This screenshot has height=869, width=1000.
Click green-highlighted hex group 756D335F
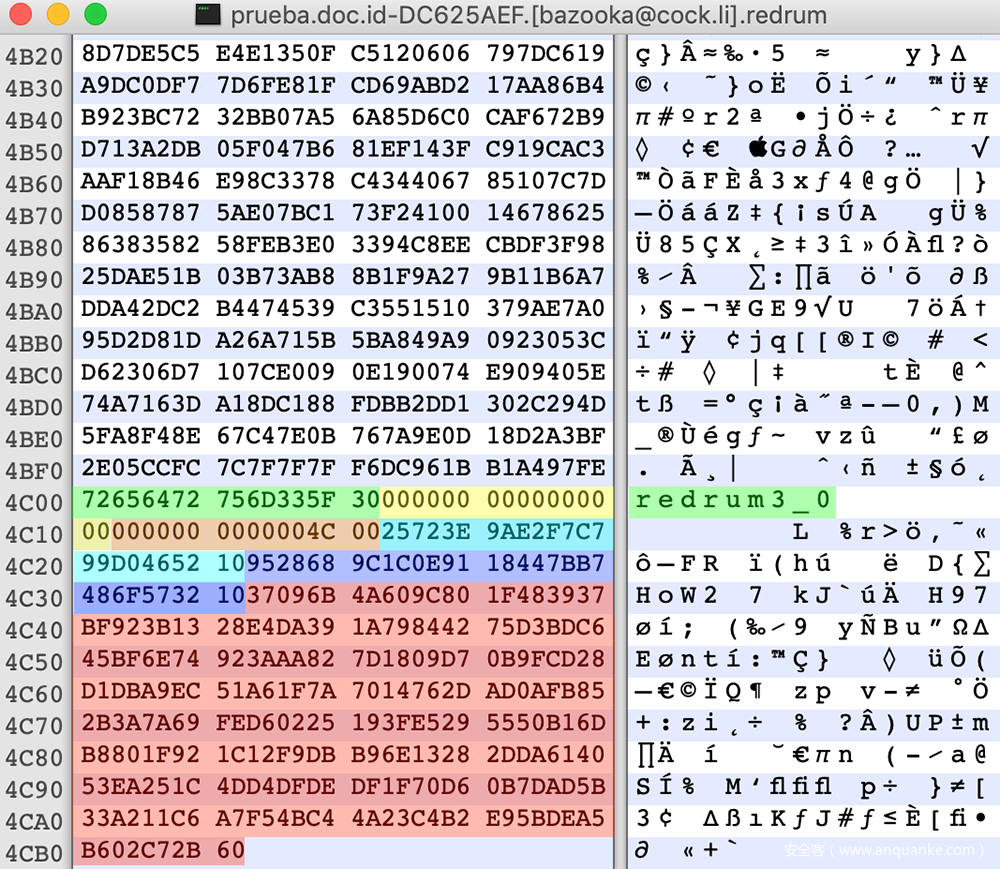(276, 500)
